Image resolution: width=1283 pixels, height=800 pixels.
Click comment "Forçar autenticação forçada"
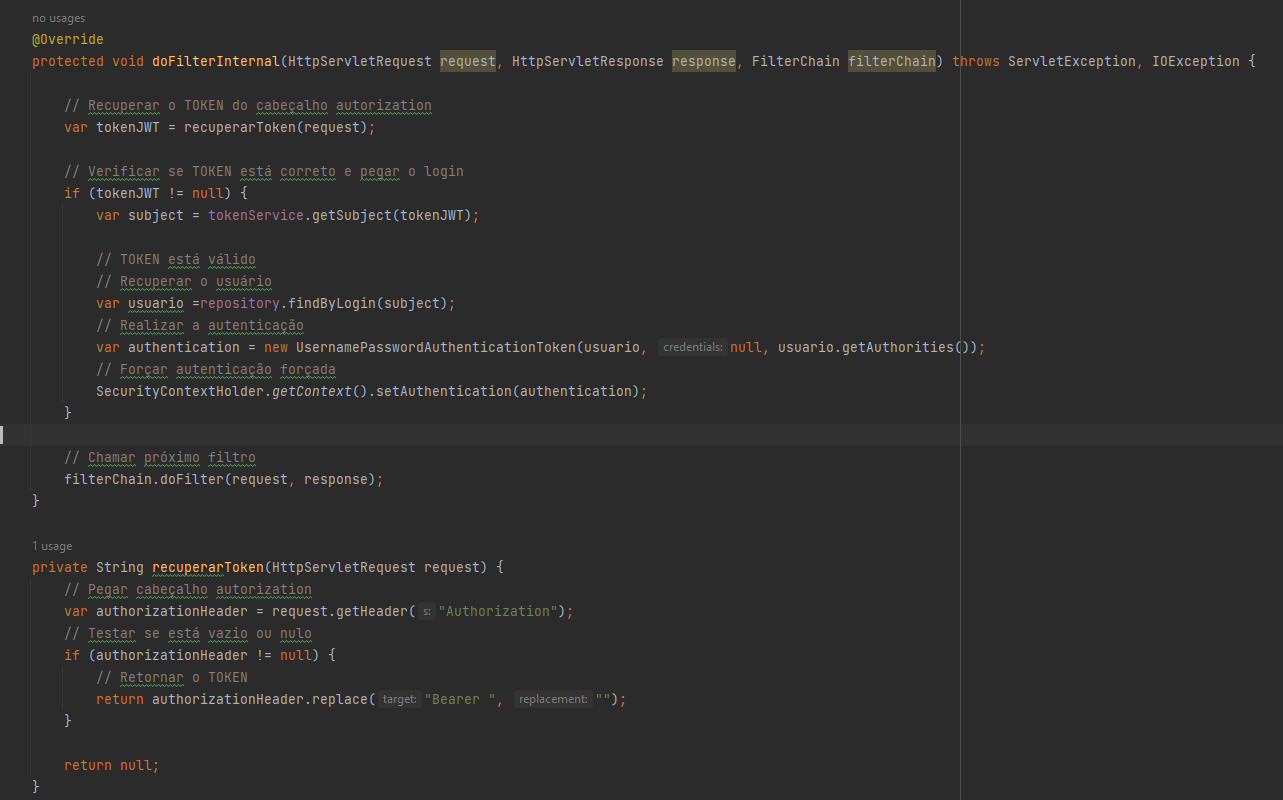[216, 369]
